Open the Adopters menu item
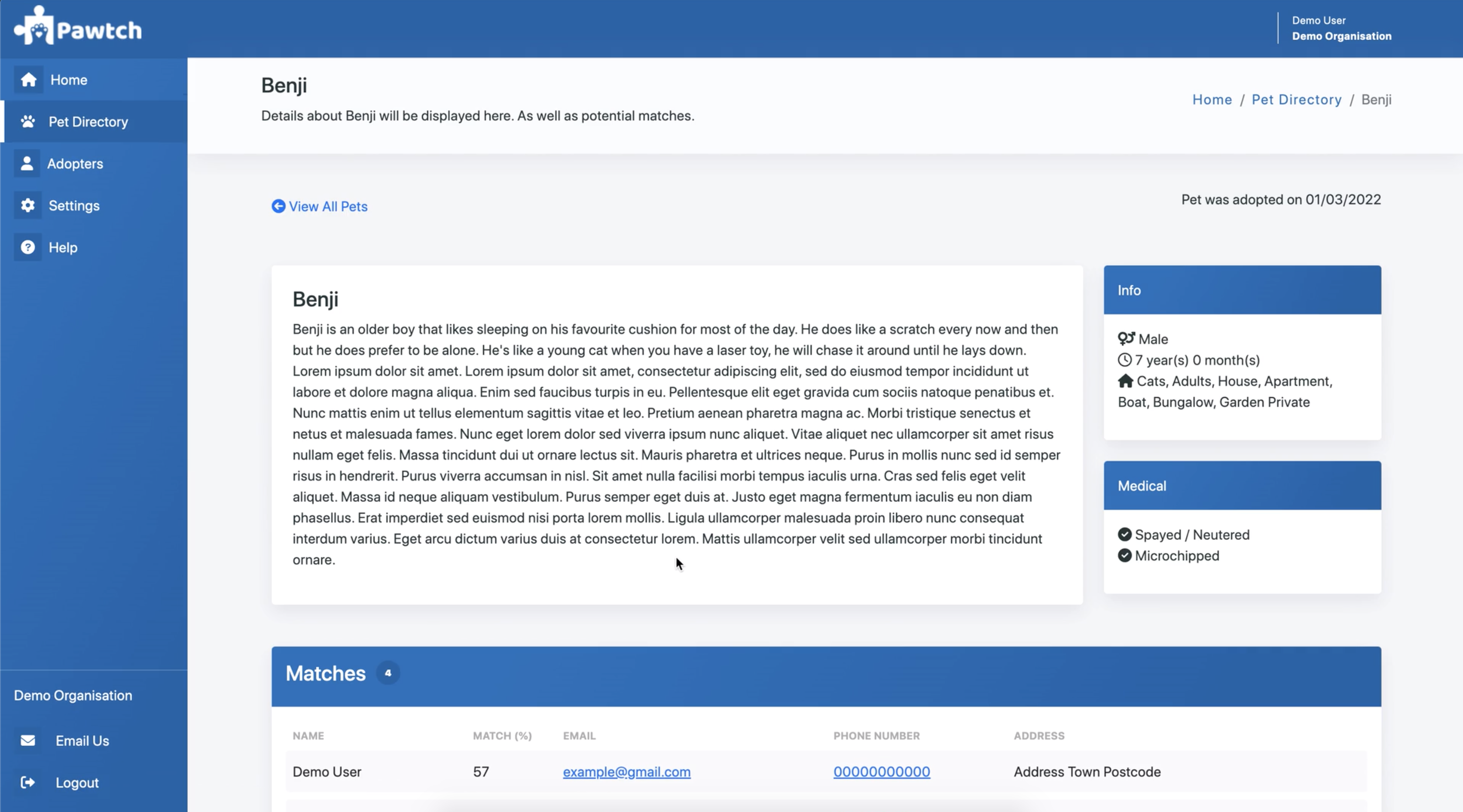1463x812 pixels. (x=75, y=164)
